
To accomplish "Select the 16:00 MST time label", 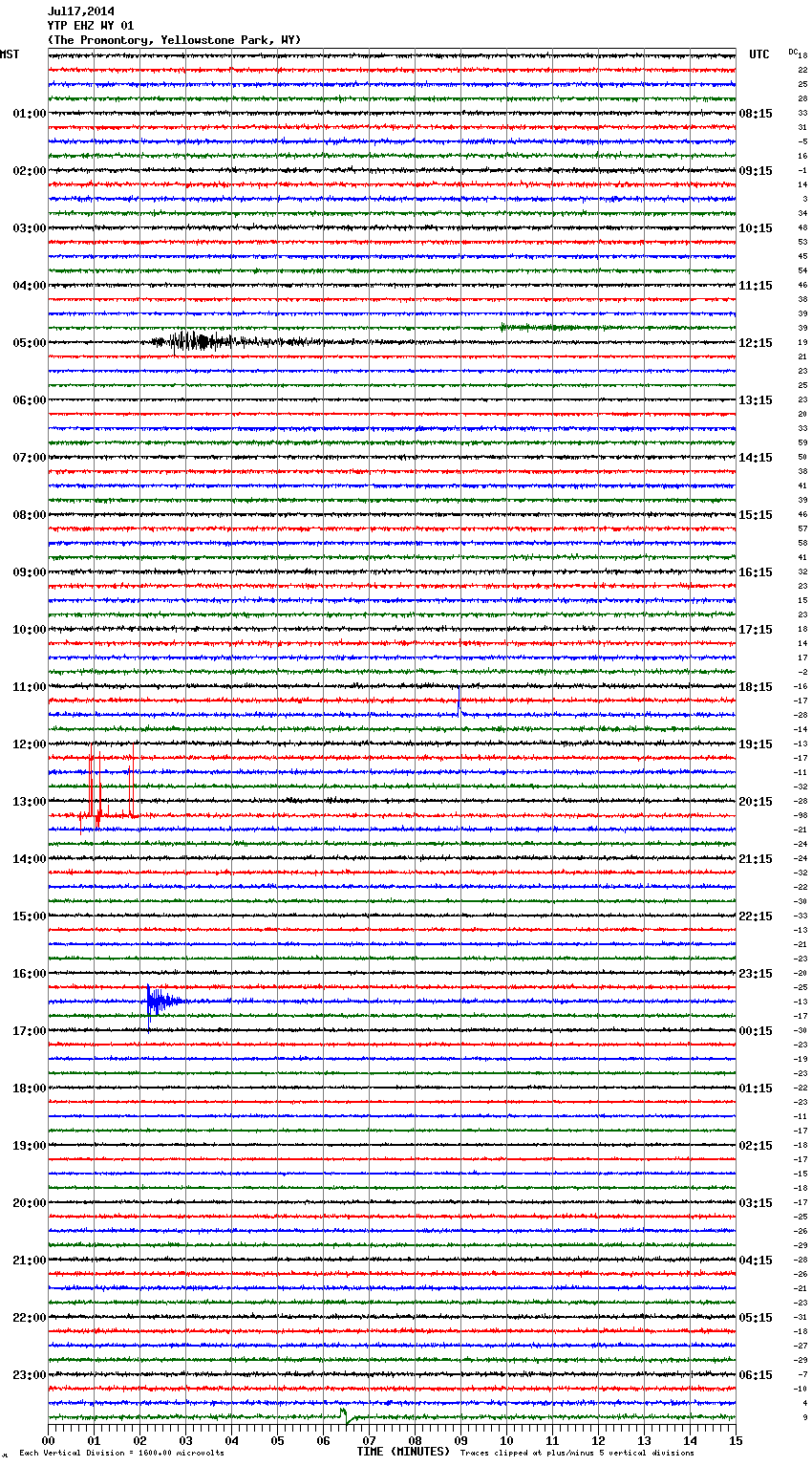I will tap(29, 974).
